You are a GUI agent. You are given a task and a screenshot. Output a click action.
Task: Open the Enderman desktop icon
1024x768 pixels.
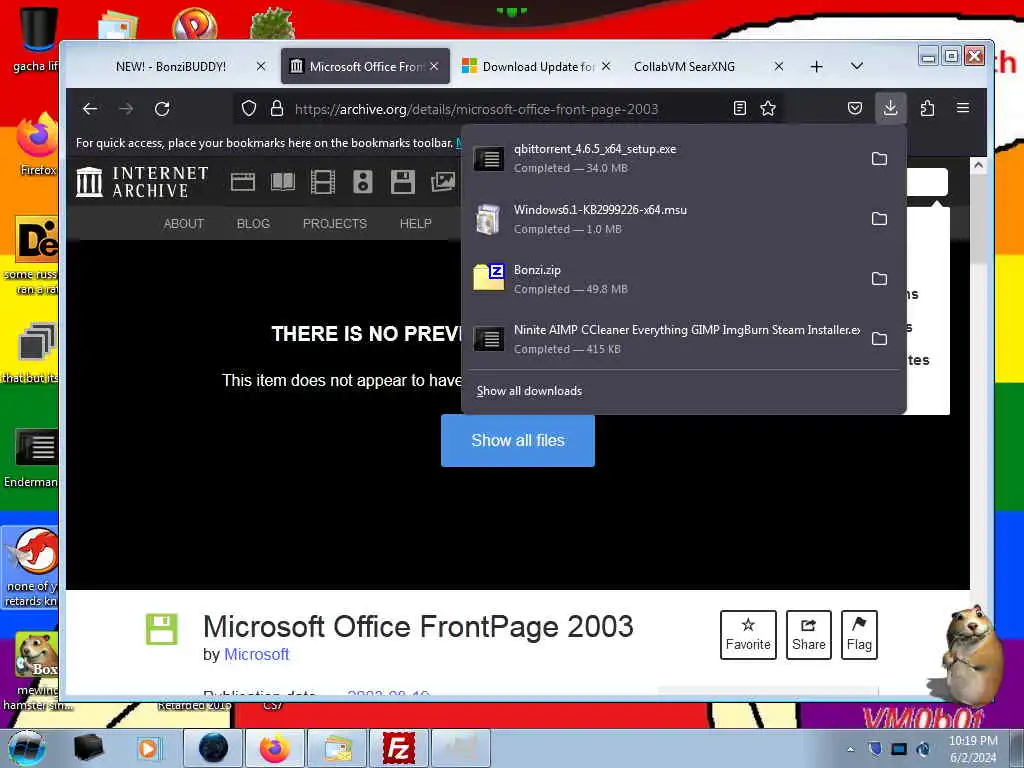pyautogui.click(x=33, y=457)
